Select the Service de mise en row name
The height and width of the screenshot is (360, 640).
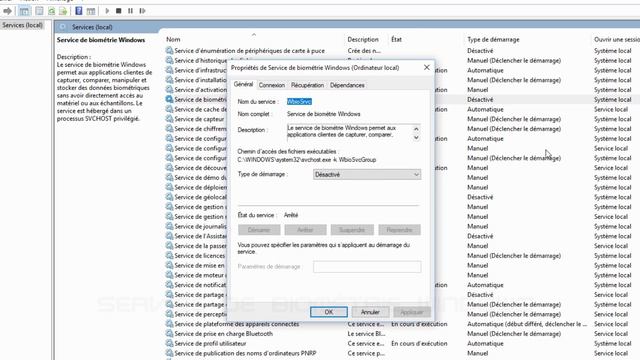point(199,265)
